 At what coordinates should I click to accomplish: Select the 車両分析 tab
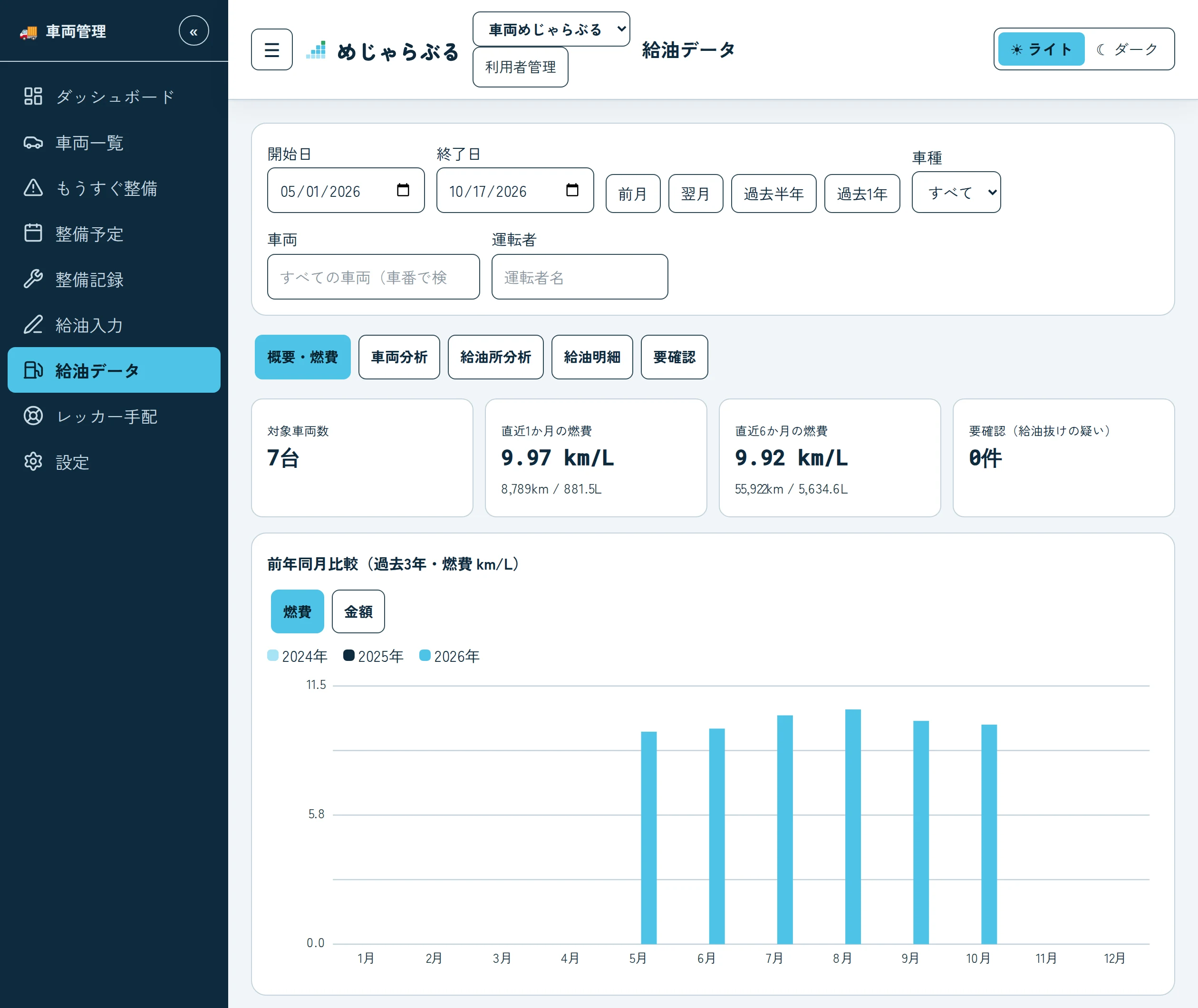click(x=399, y=357)
